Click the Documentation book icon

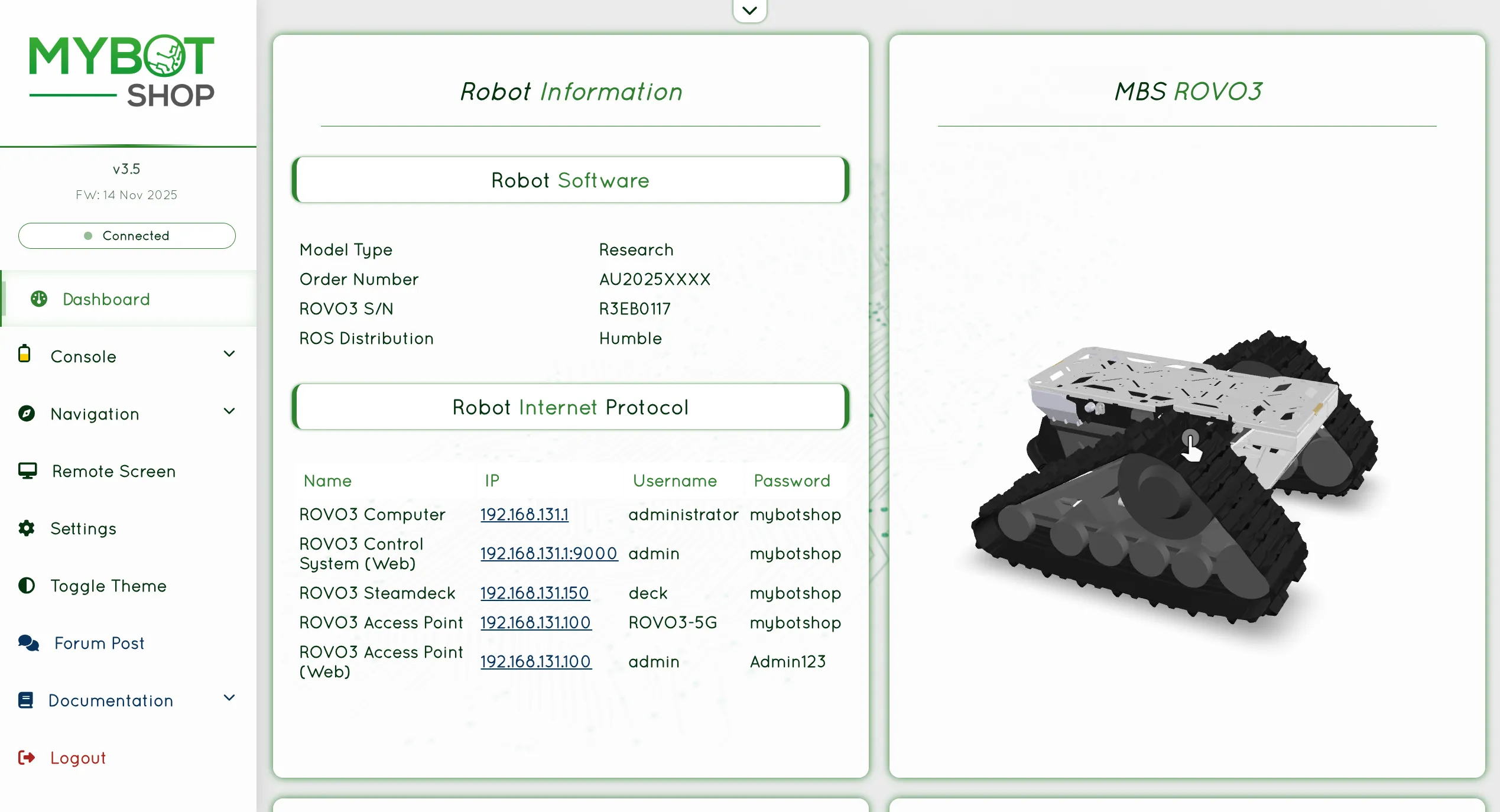[x=25, y=700]
